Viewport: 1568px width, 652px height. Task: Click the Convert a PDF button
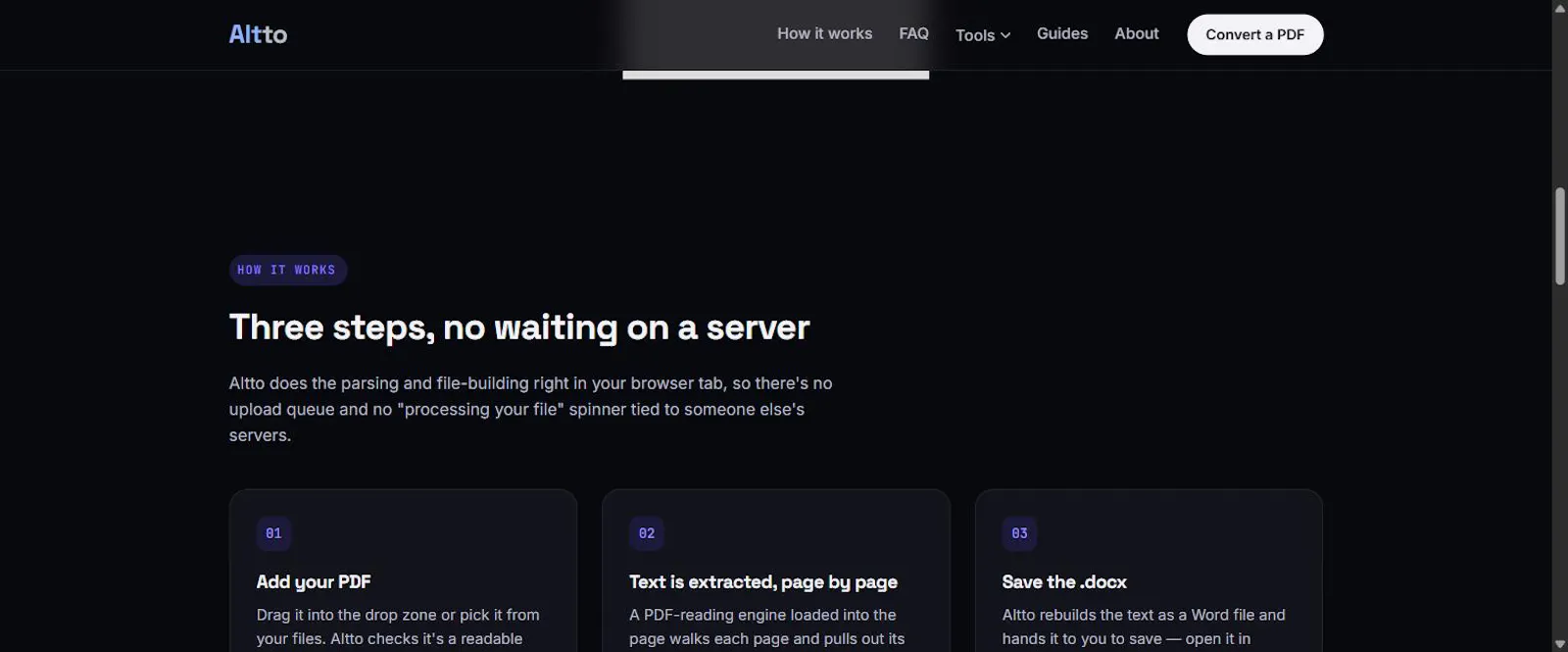click(1254, 34)
